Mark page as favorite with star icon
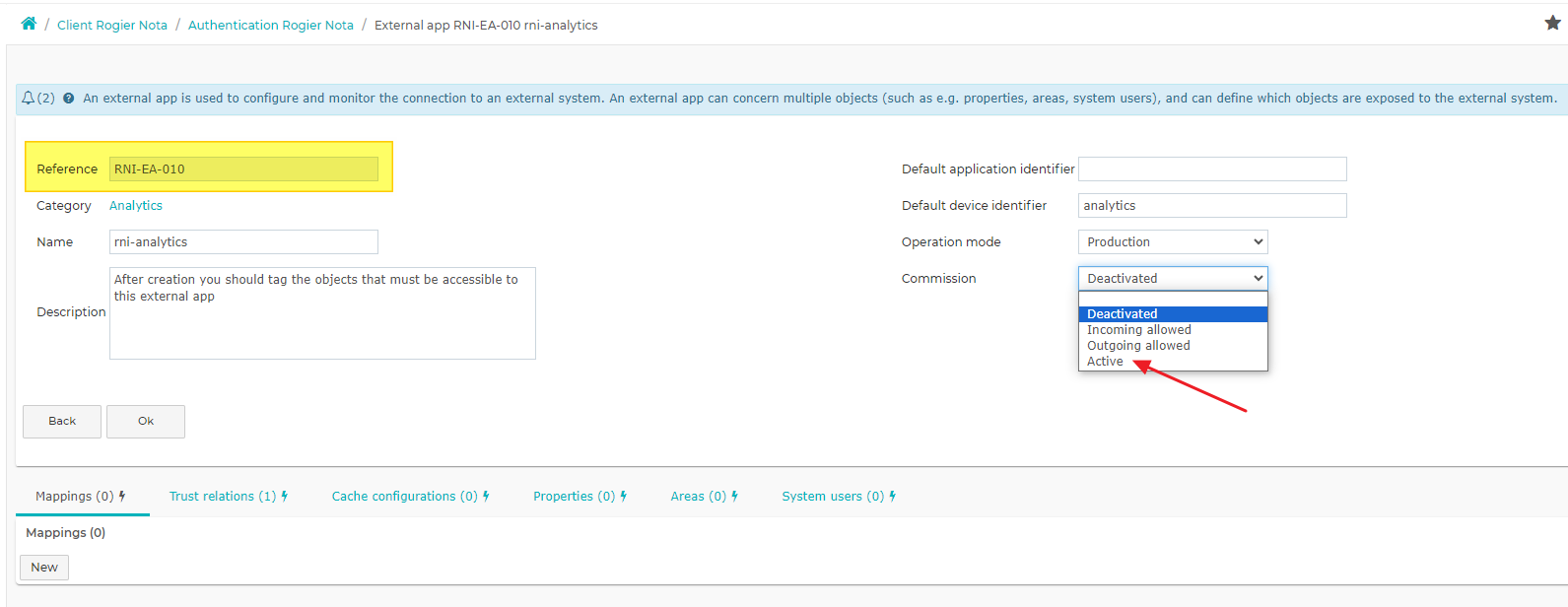The image size is (1568, 607). (1552, 23)
